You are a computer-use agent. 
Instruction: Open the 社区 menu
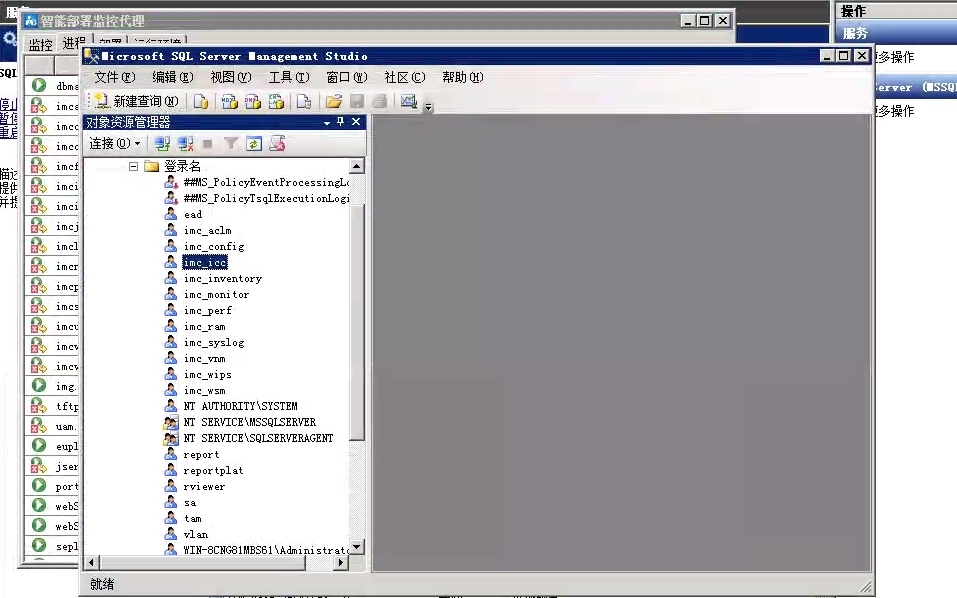[x=405, y=77]
